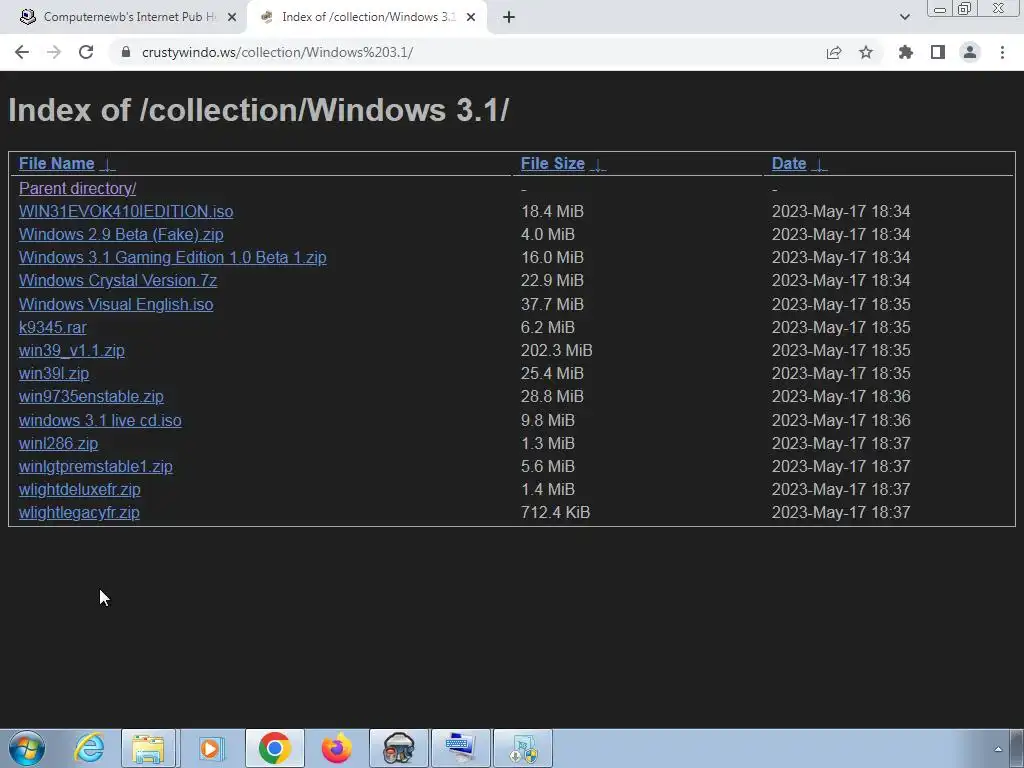The image size is (1024, 768).
Task: Reload the current page
Action: (x=86, y=52)
